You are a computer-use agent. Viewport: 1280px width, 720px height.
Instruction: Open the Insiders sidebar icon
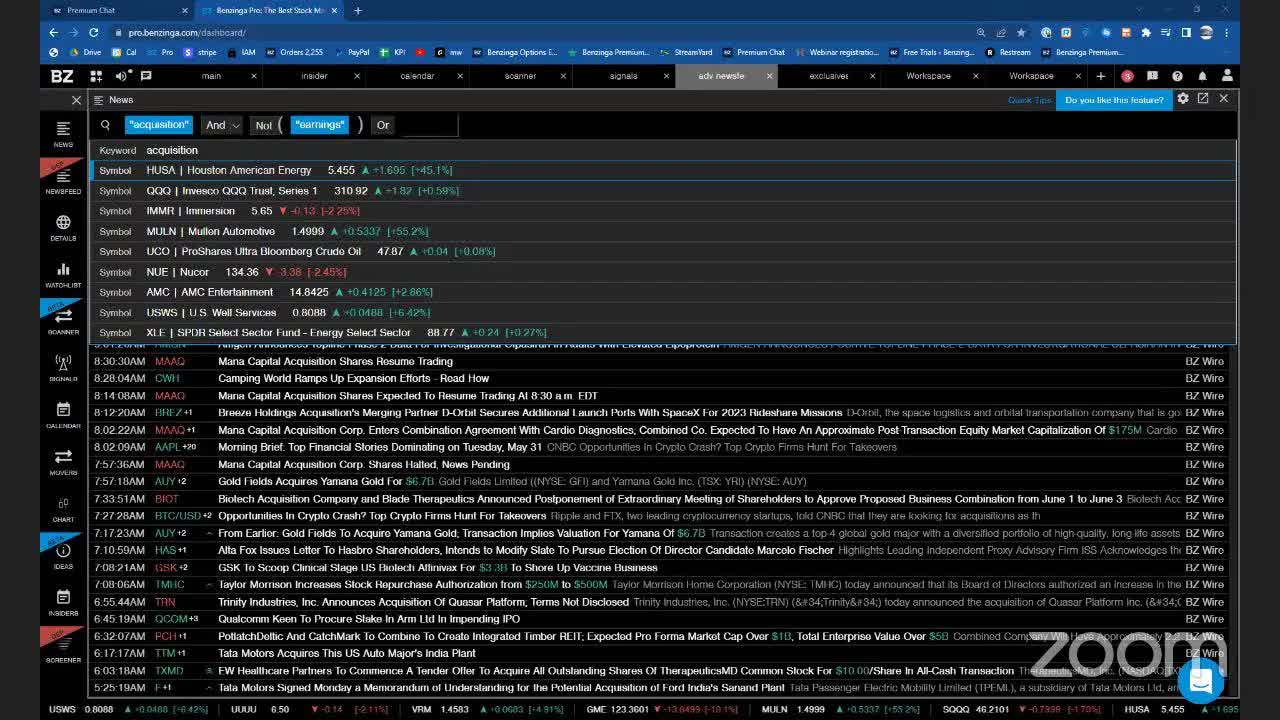pos(63,602)
